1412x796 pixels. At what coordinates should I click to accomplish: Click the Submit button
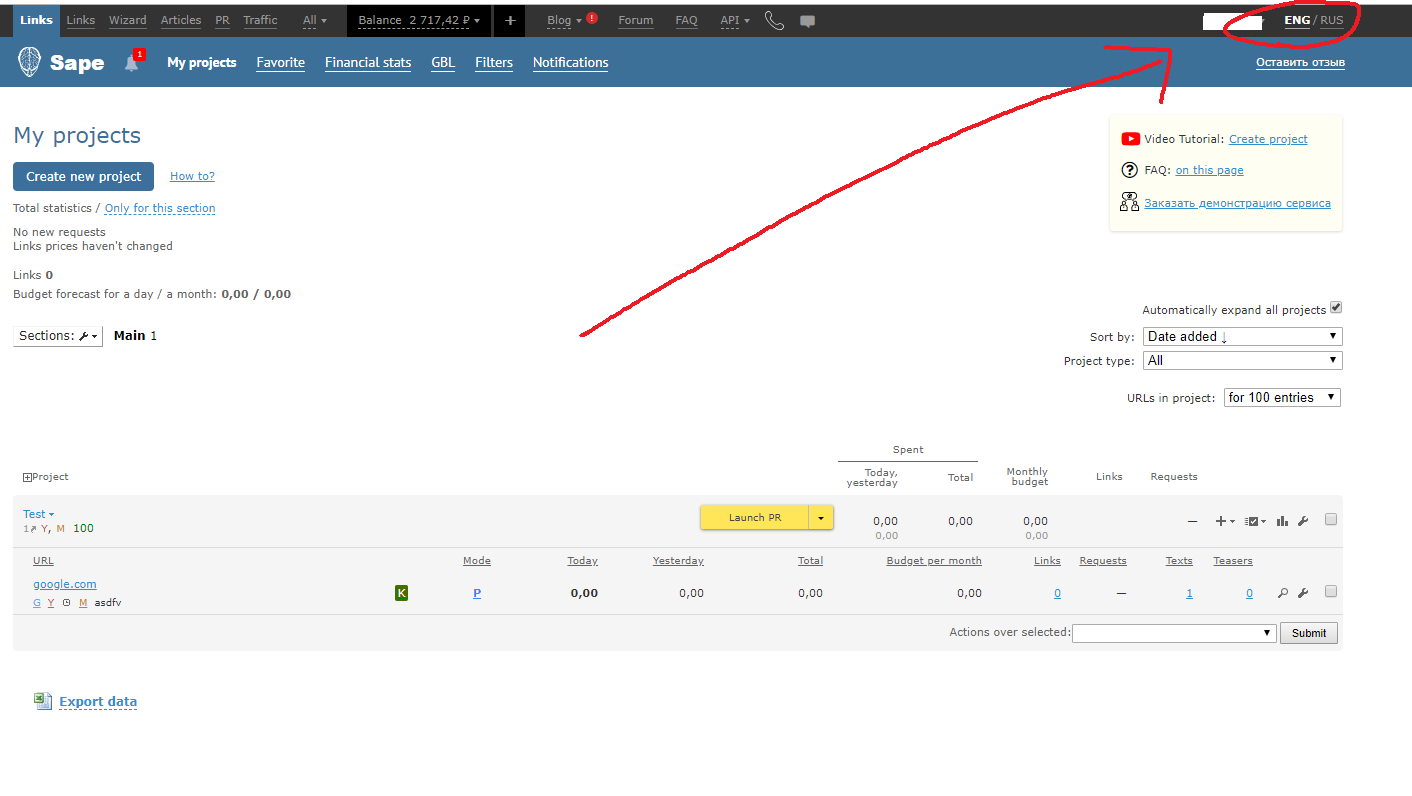[1309, 633]
